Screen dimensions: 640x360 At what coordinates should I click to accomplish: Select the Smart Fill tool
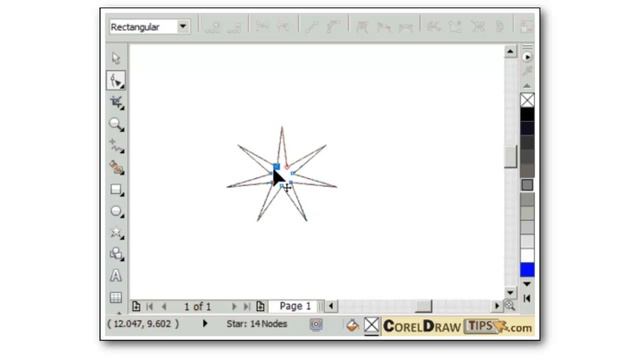coord(116,168)
